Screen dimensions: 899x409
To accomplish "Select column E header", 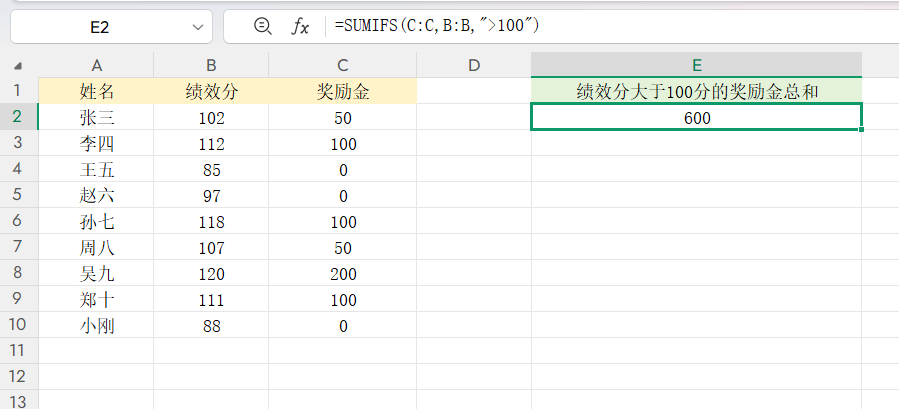I will tap(697, 65).
